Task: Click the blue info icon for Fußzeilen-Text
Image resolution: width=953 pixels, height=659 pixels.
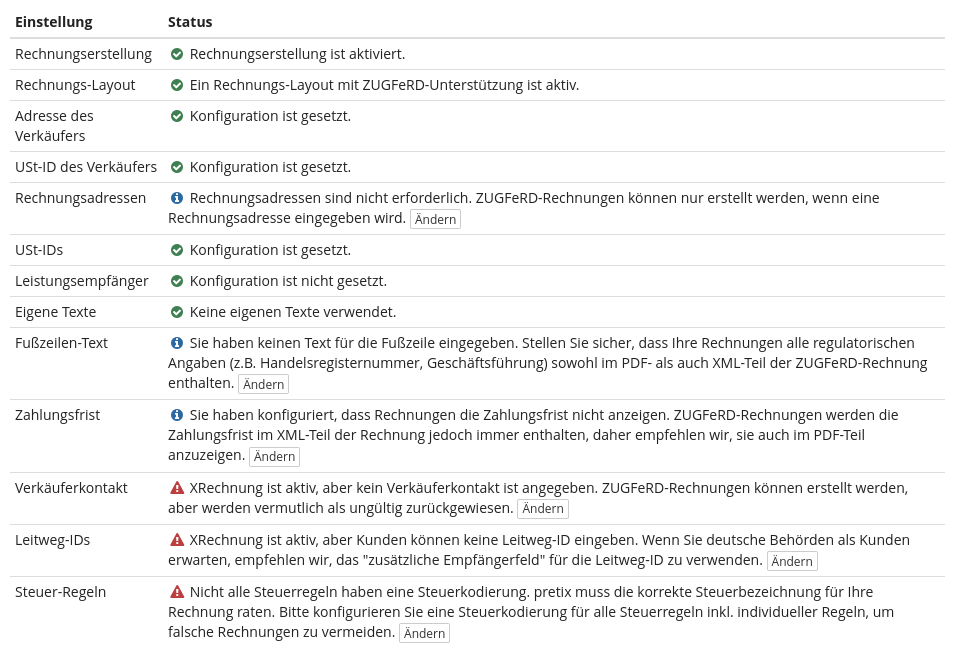Action: click(x=177, y=343)
